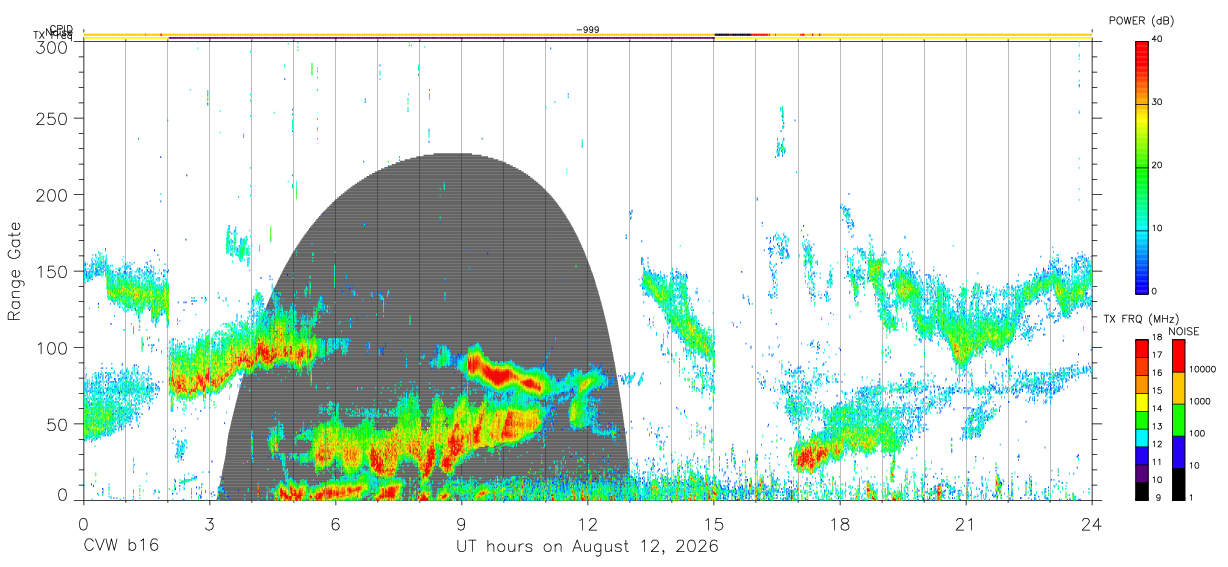Click the 300 tick on Range Gate axis
1228x567 pixels.
click(x=53, y=48)
